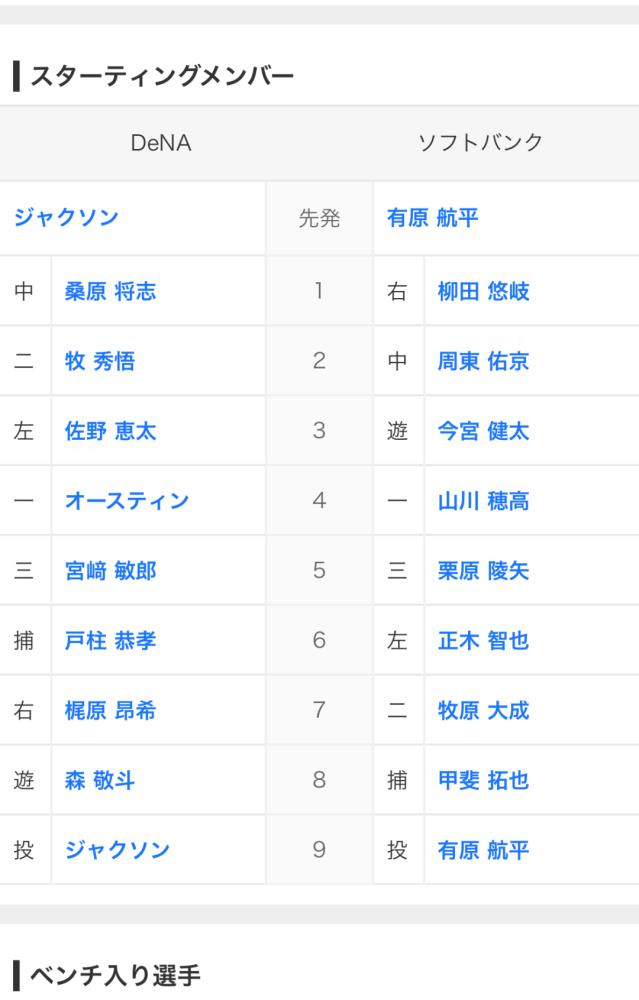Screen dimensions: 639x1000
Task: Select leadoff batter 桑原 将志
Action: (x=110, y=291)
